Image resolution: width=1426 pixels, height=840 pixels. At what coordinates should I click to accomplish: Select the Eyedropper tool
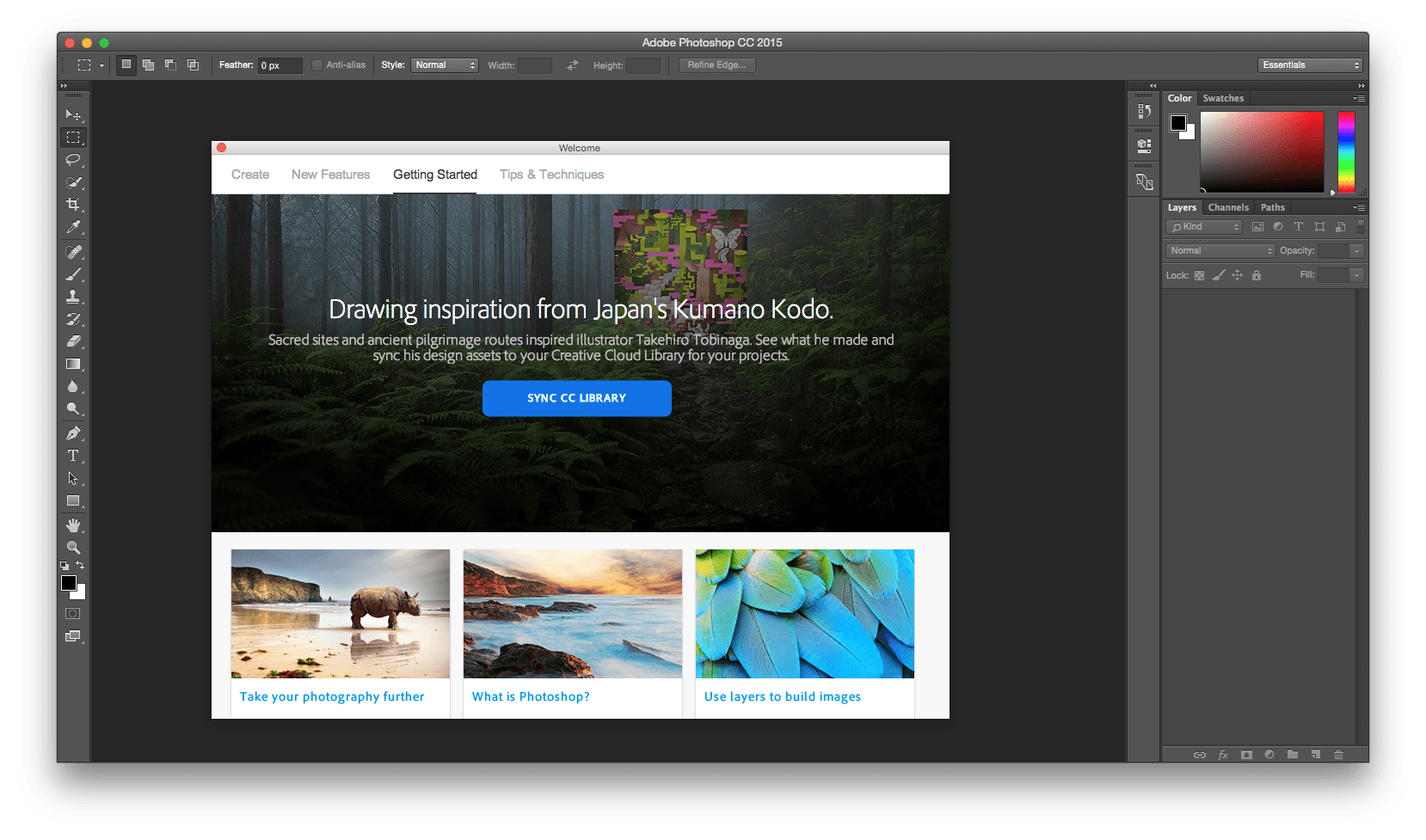[73, 227]
